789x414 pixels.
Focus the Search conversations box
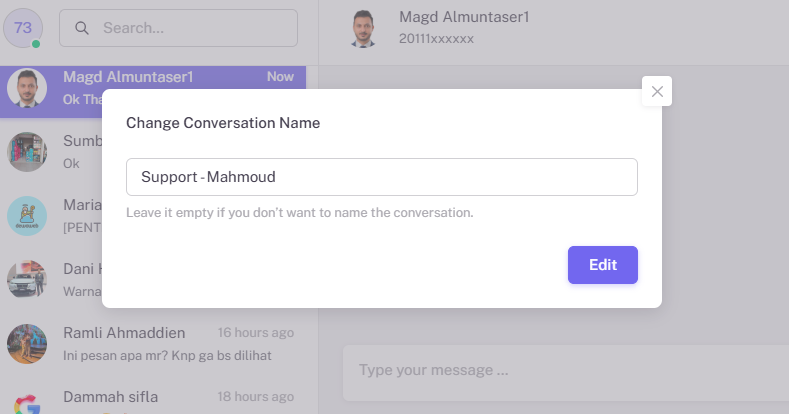(178, 28)
